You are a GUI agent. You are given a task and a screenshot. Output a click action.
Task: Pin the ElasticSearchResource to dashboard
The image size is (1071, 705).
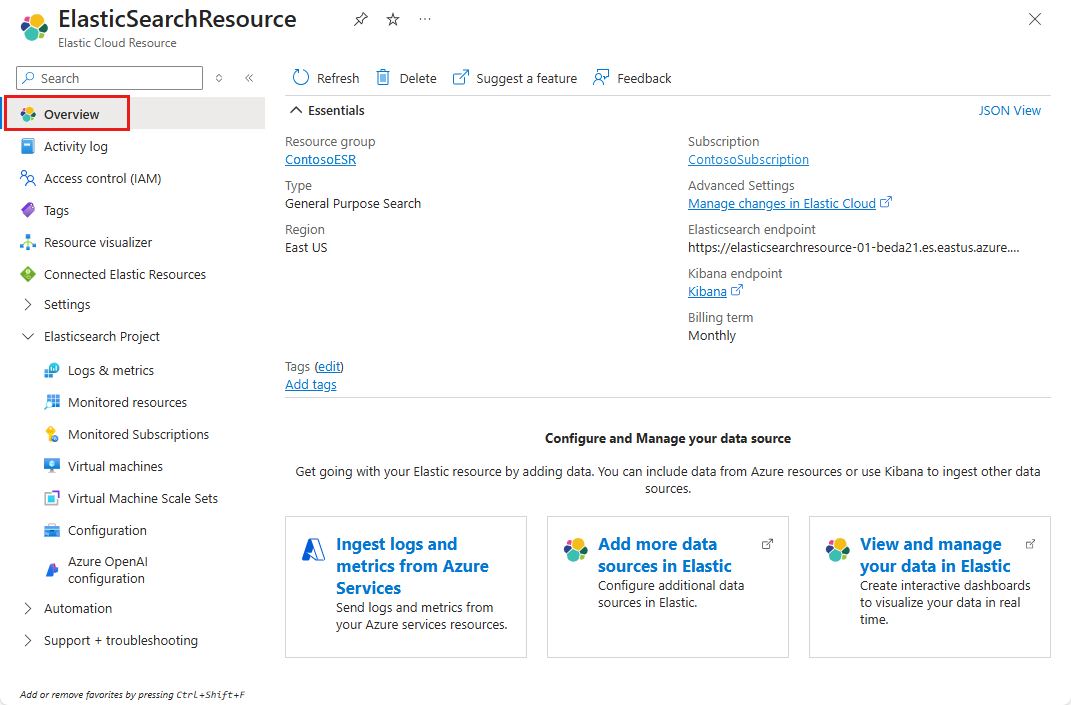coord(361,20)
